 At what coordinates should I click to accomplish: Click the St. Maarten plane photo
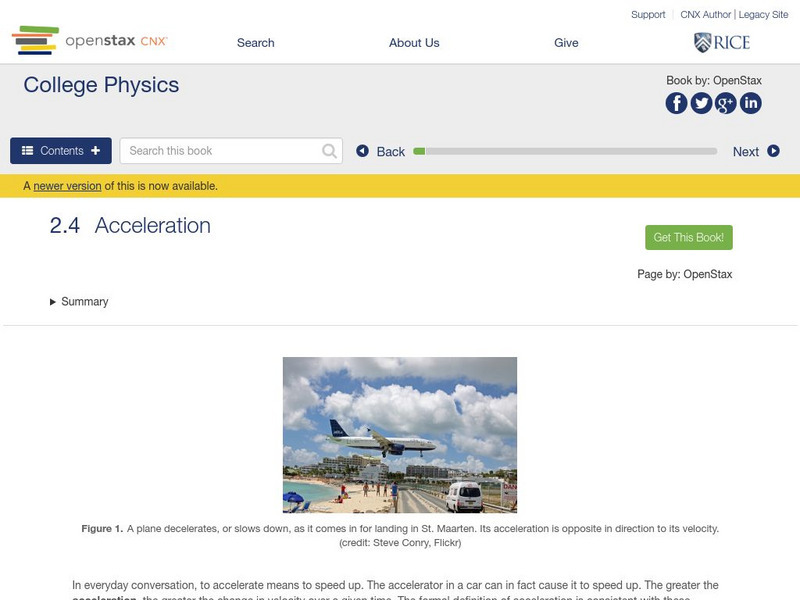tap(400, 437)
